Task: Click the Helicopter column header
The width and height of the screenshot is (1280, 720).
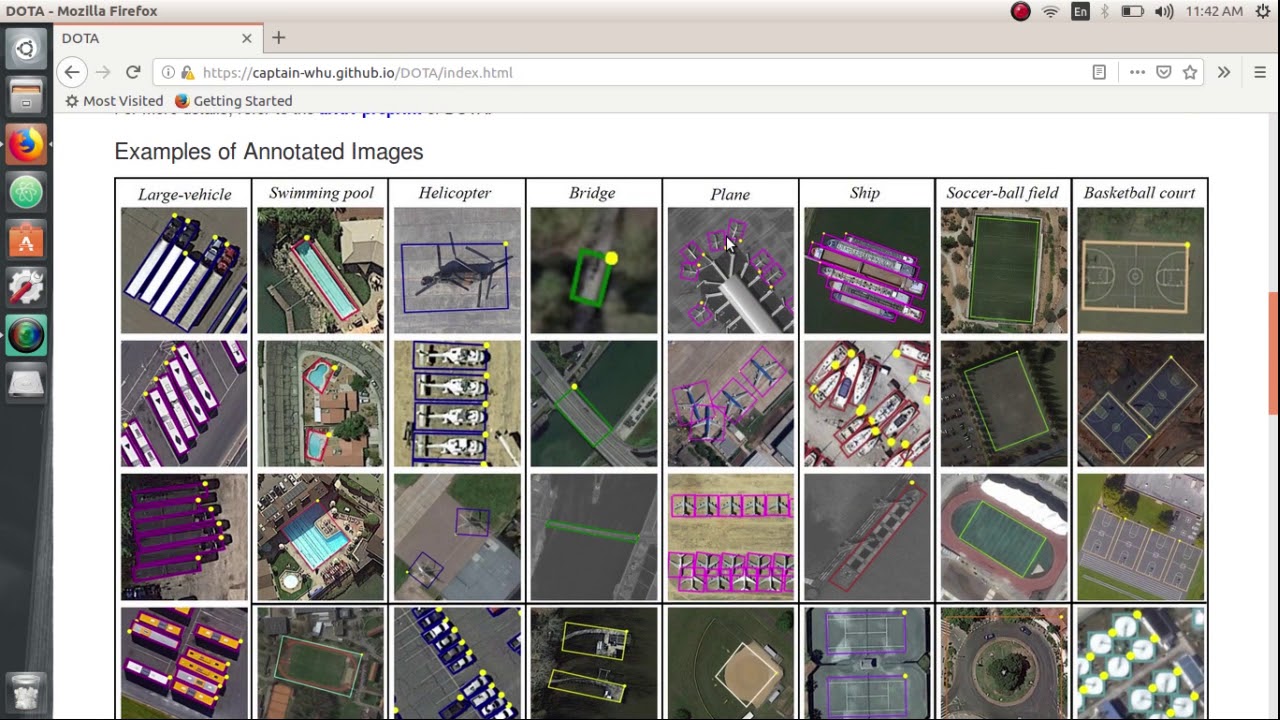Action: click(455, 193)
